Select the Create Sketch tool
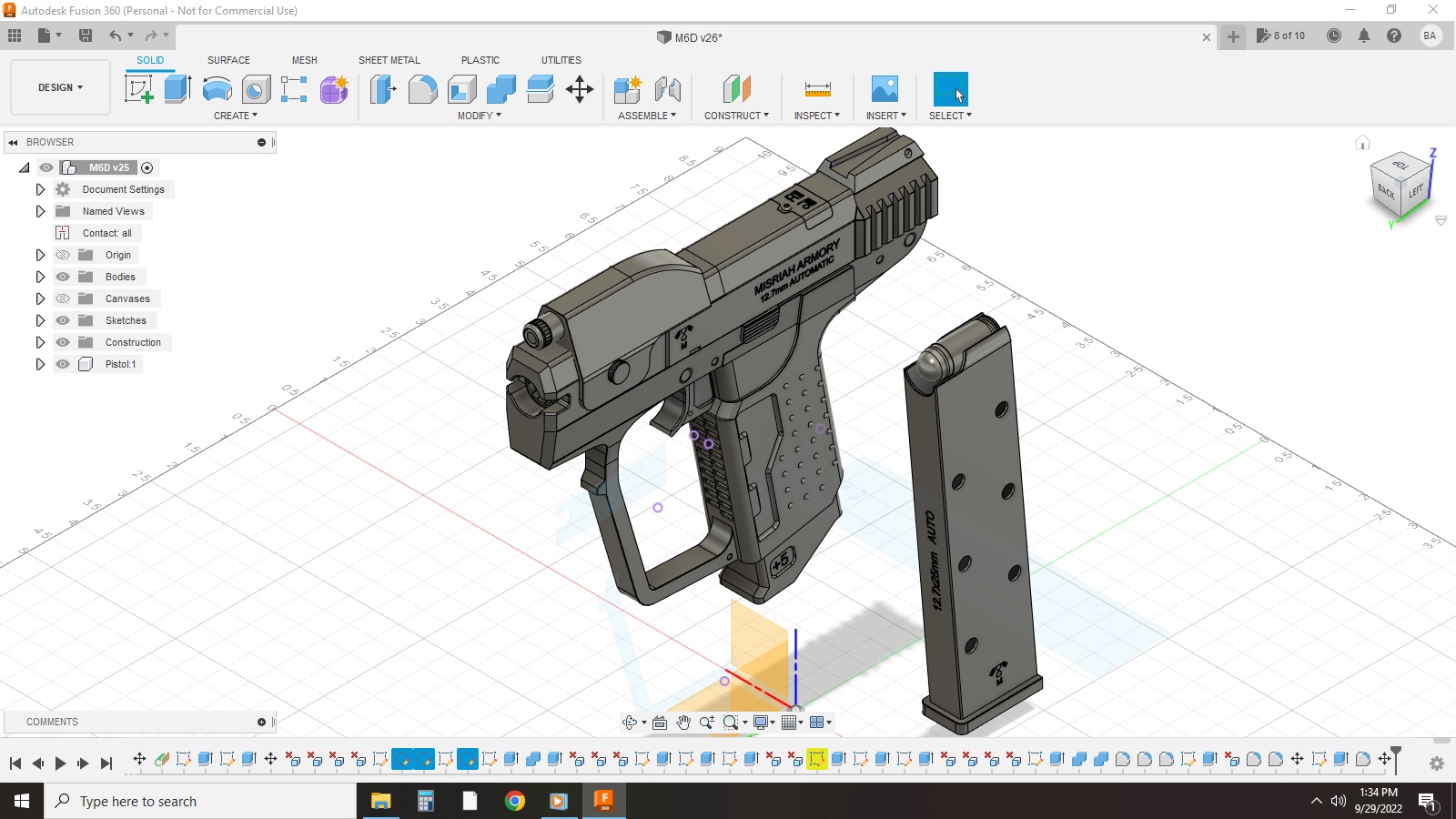Image resolution: width=1456 pixels, height=819 pixels. tap(138, 89)
